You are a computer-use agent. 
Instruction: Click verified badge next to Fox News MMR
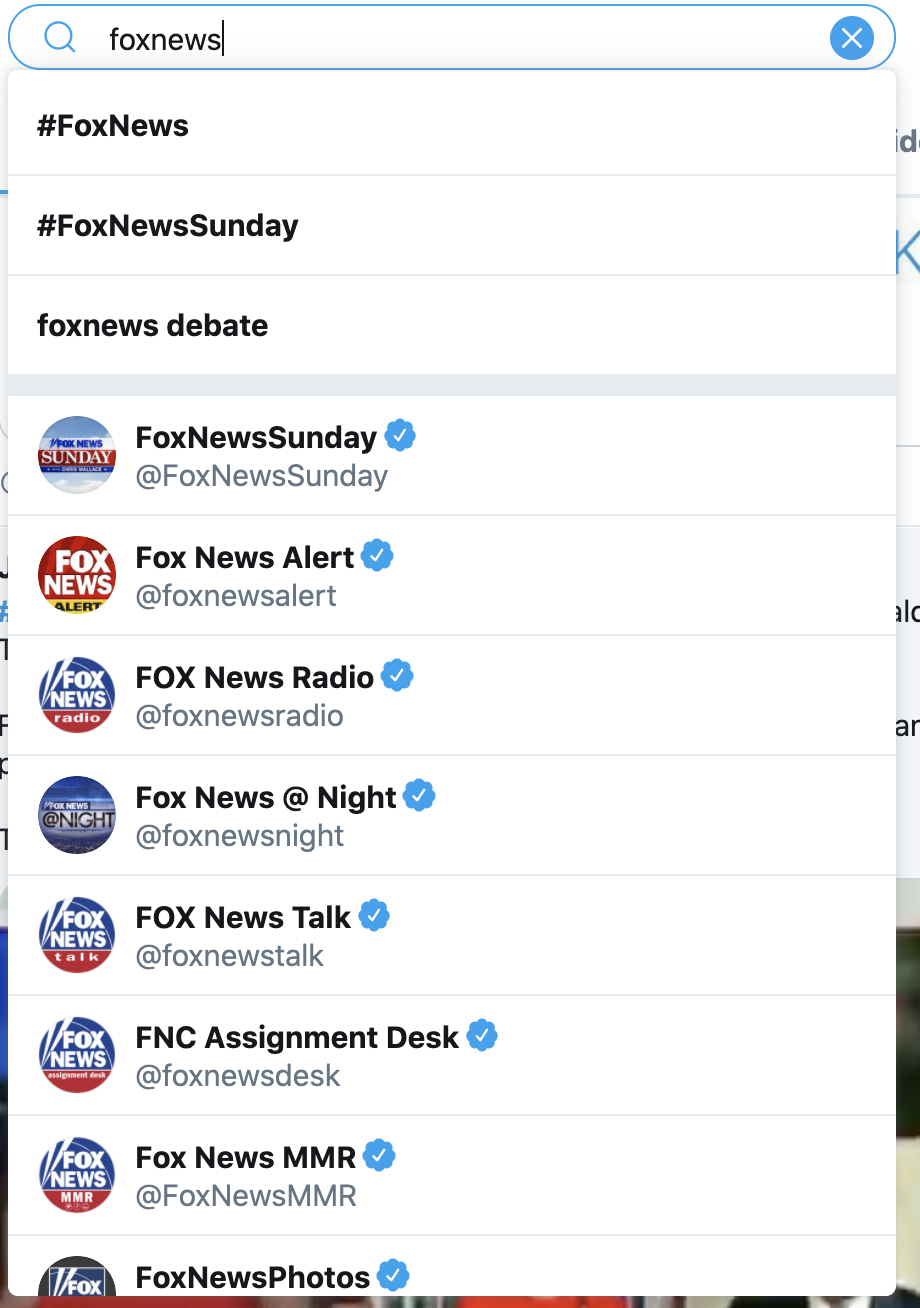[x=379, y=1157]
